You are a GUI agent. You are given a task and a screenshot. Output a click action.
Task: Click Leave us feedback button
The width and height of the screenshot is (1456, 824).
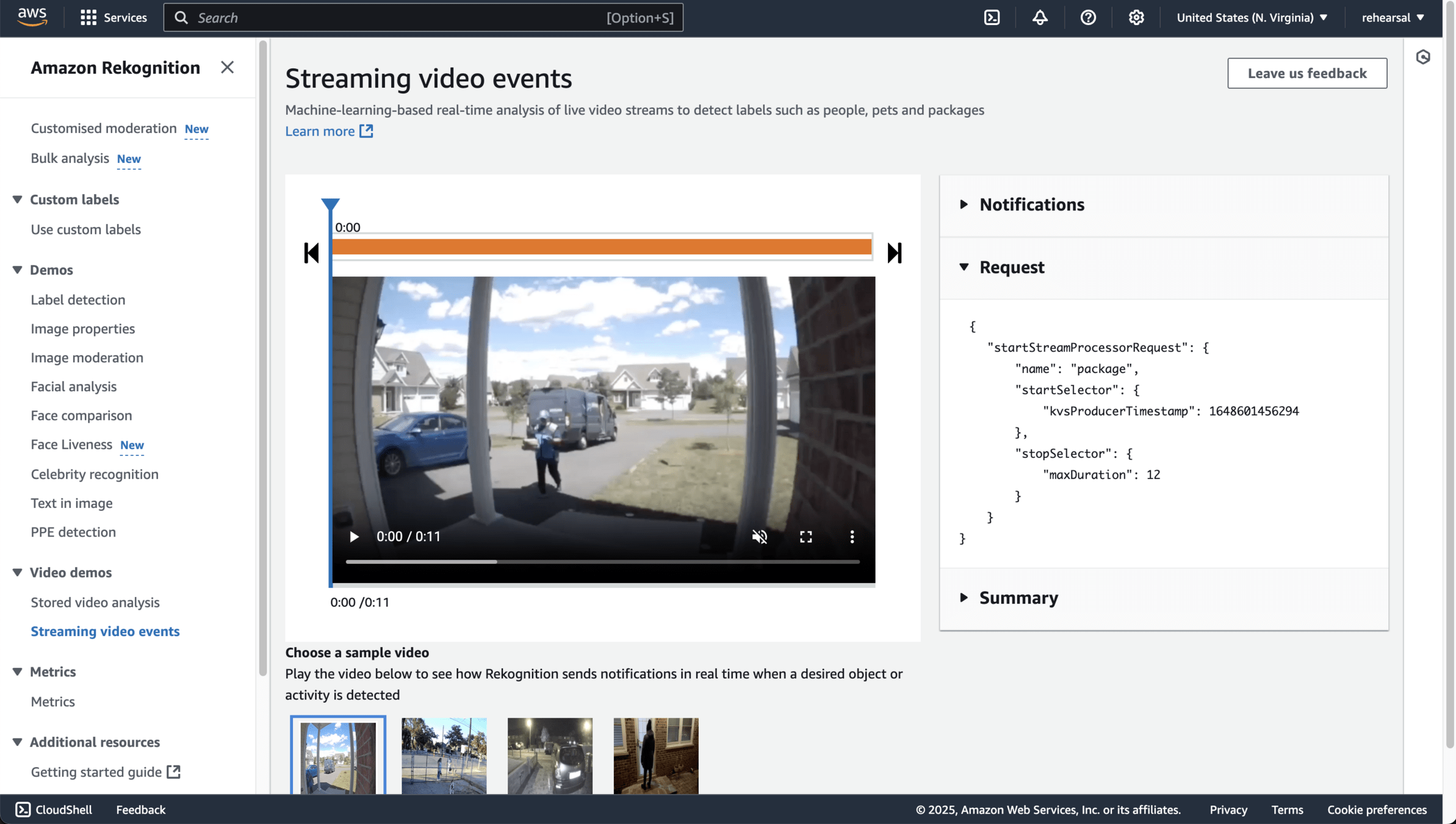tap(1306, 73)
